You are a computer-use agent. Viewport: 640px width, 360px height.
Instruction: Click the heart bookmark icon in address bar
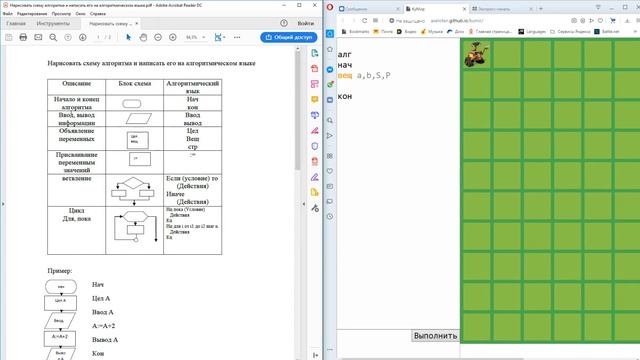[600, 20]
